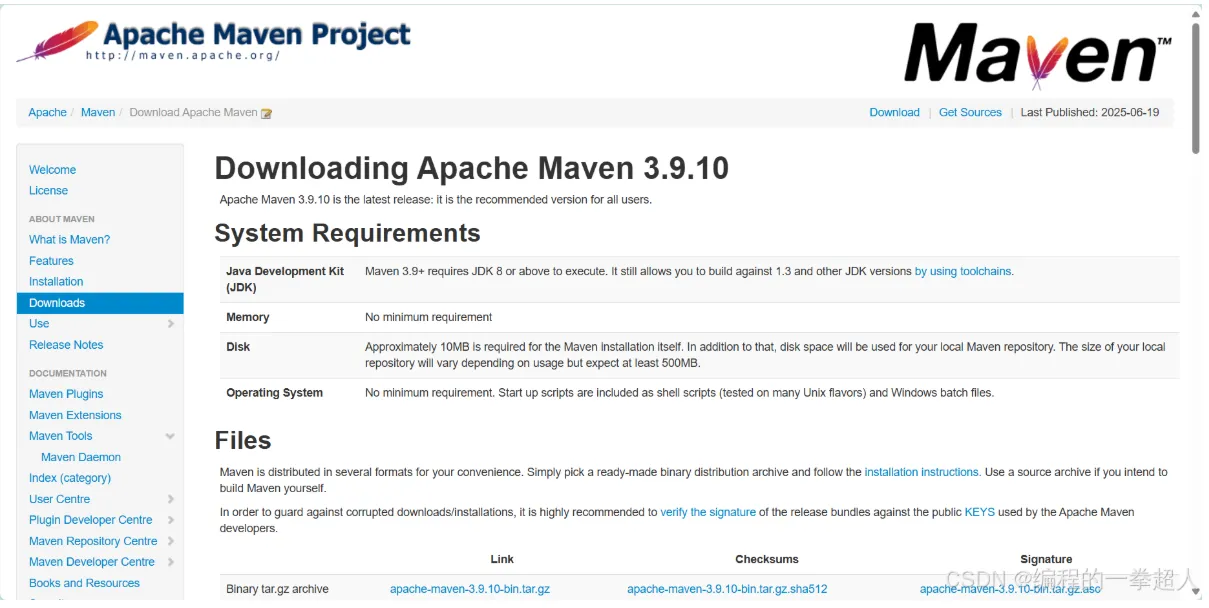The height and width of the screenshot is (608, 1209).
Task: Click 'Last Published: 2025-06-19' text
Action: (x=1090, y=113)
